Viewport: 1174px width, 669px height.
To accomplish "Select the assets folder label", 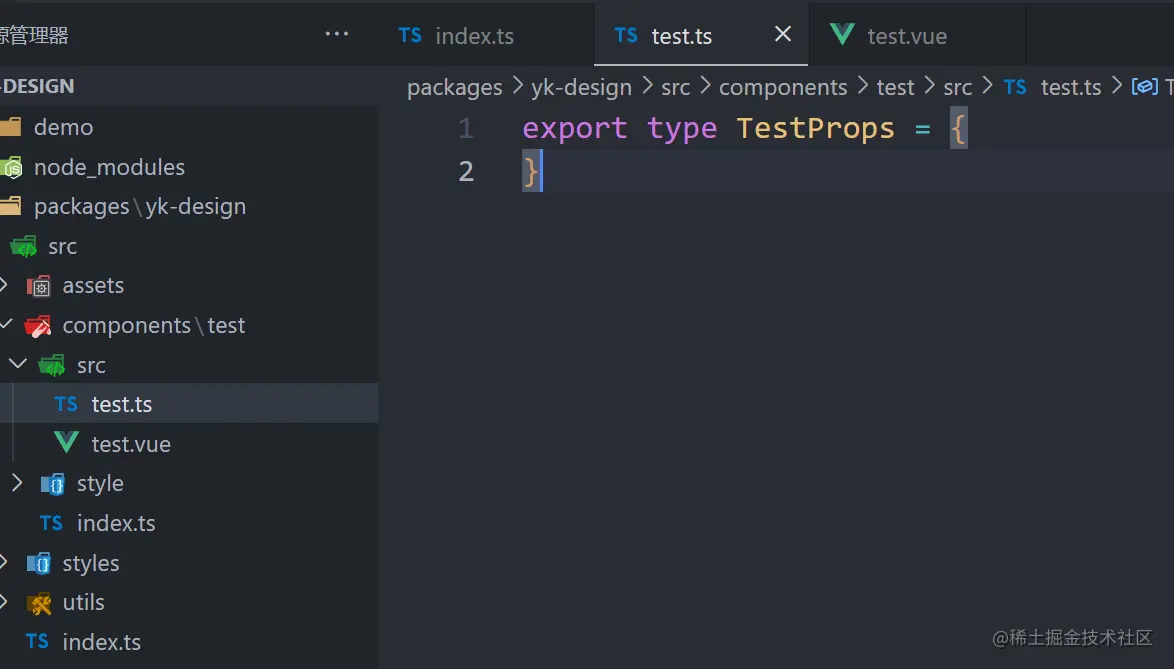I will (x=93, y=286).
